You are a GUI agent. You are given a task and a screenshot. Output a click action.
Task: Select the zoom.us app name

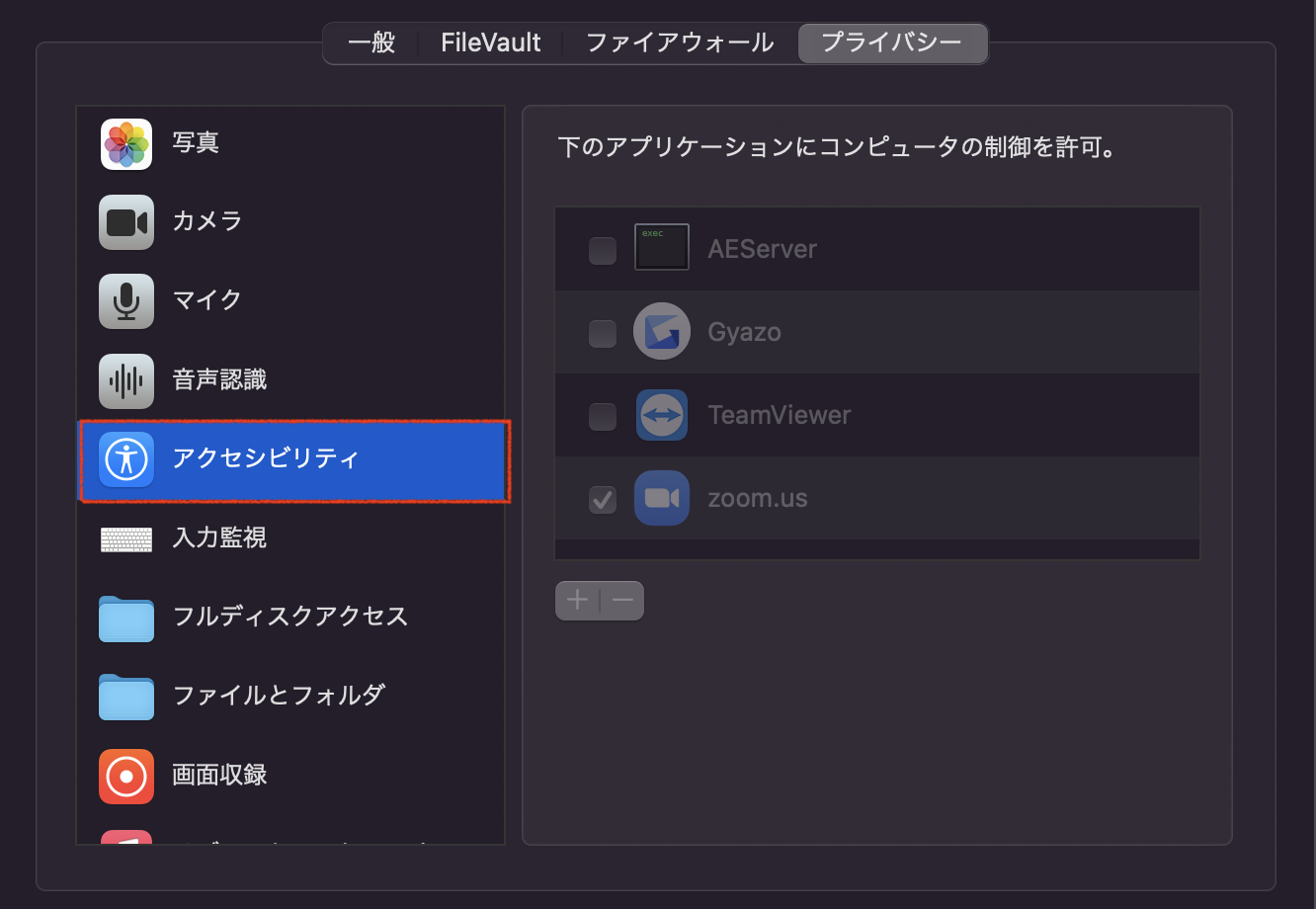click(758, 499)
